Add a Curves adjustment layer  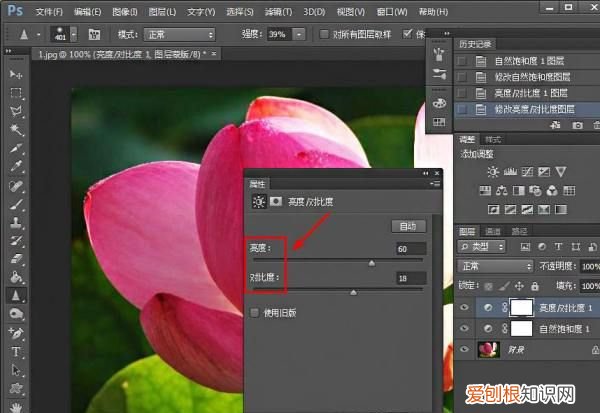pyautogui.click(x=527, y=172)
